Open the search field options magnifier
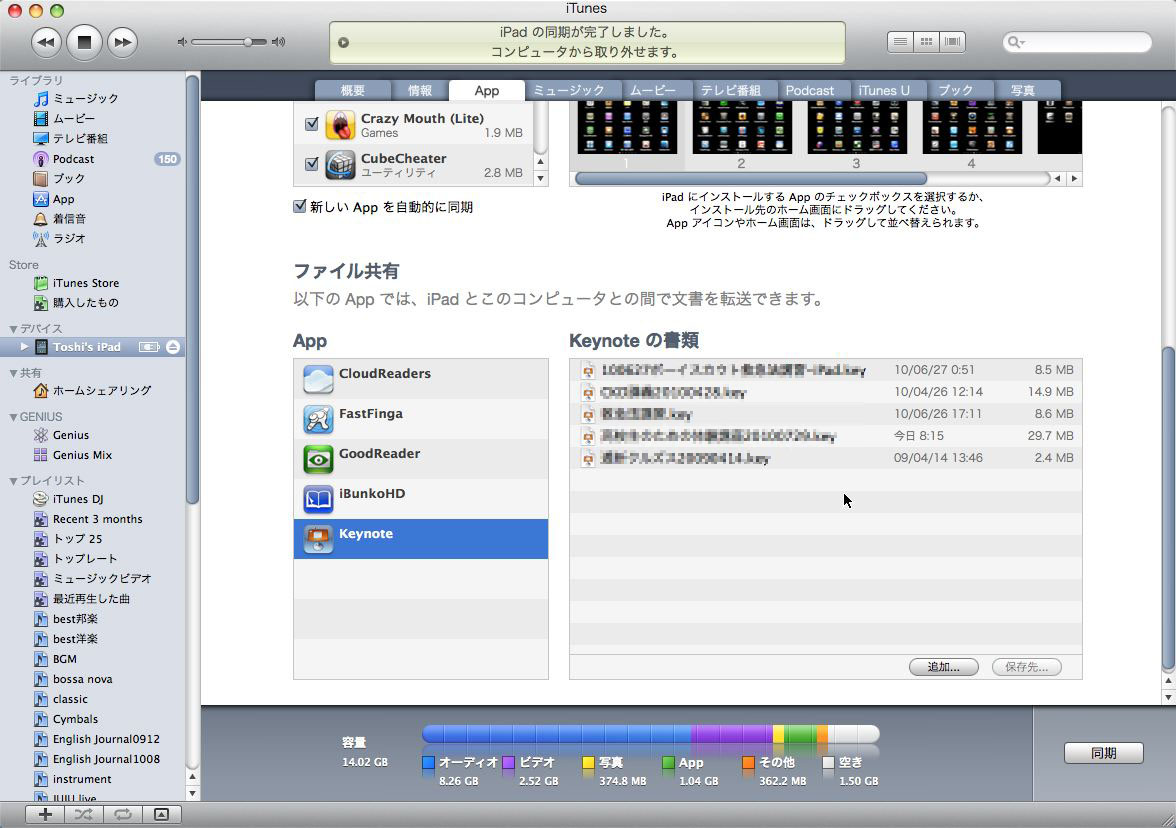Screen dimensions: 1176x828 point(1016,42)
